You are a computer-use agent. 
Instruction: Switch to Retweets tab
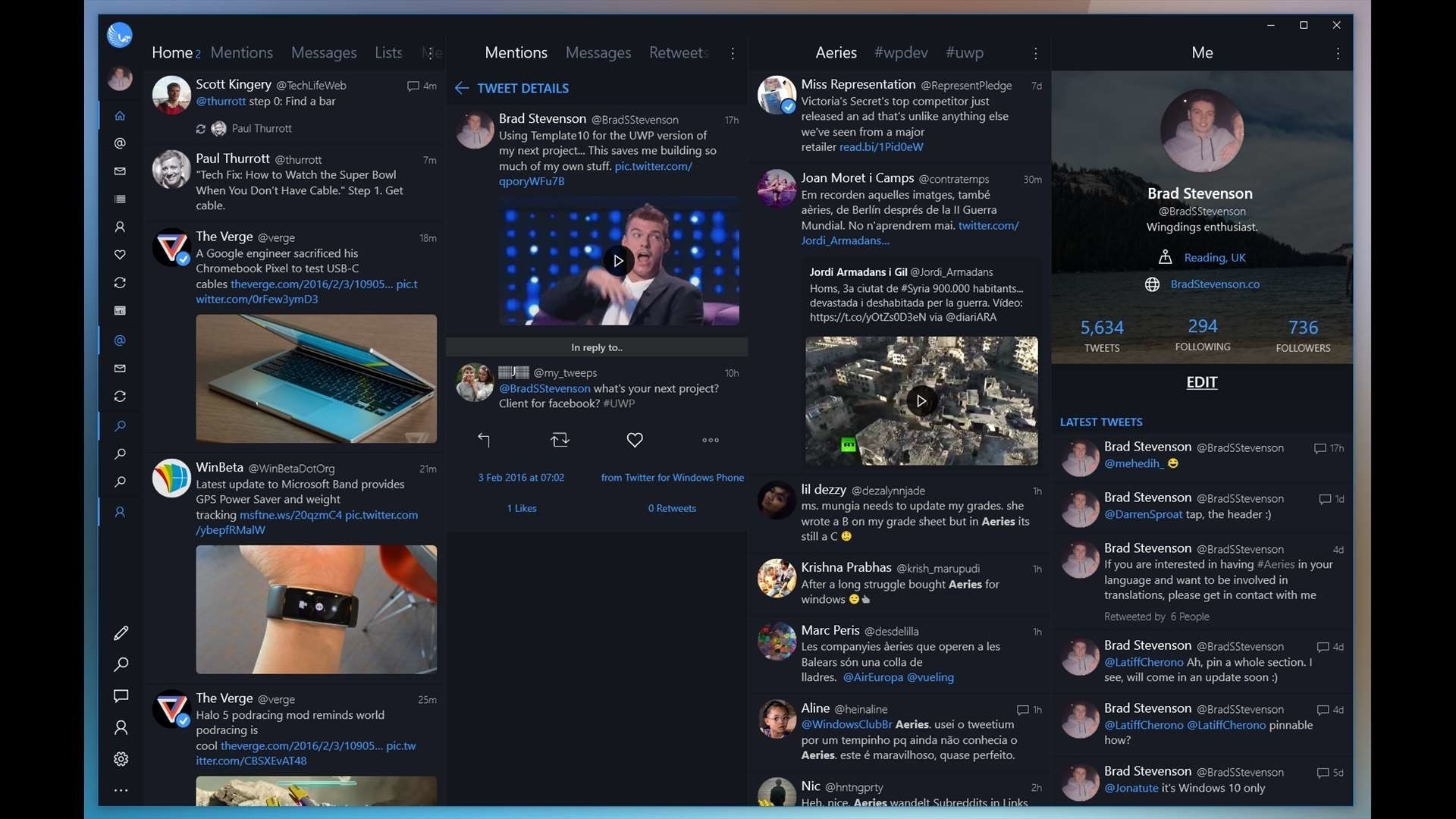click(x=679, y=52)
